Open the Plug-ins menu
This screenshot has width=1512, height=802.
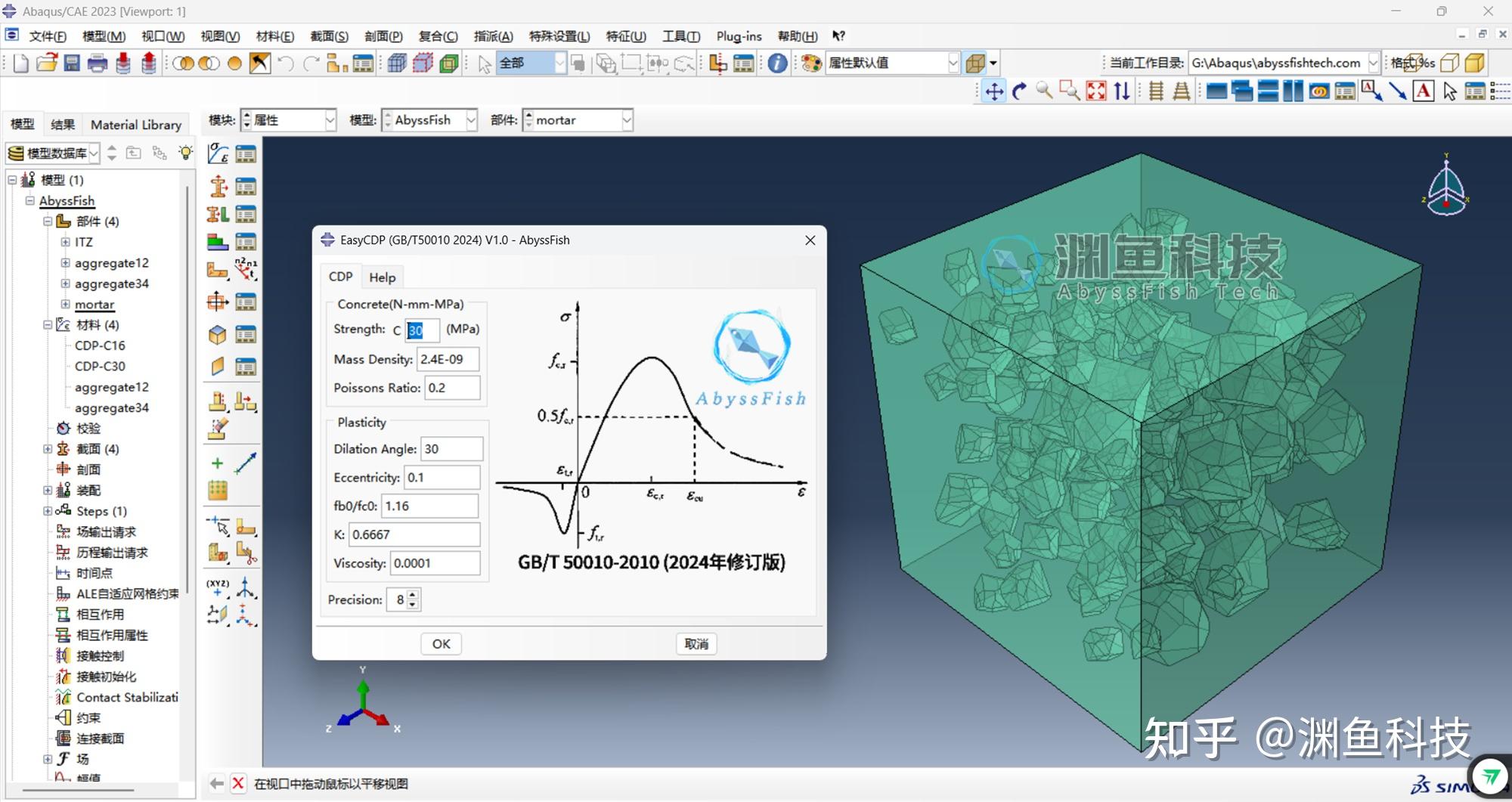click(x=738, y=36)
